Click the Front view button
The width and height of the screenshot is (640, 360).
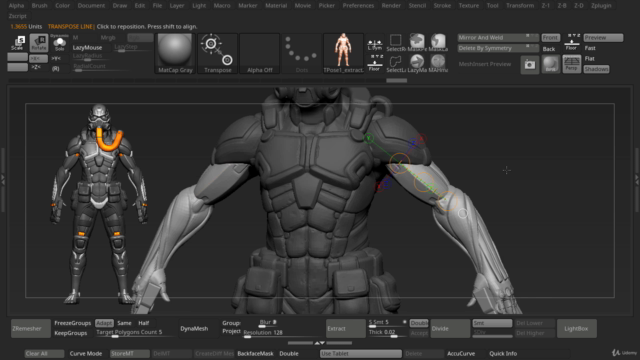click(x=550, y=38)
